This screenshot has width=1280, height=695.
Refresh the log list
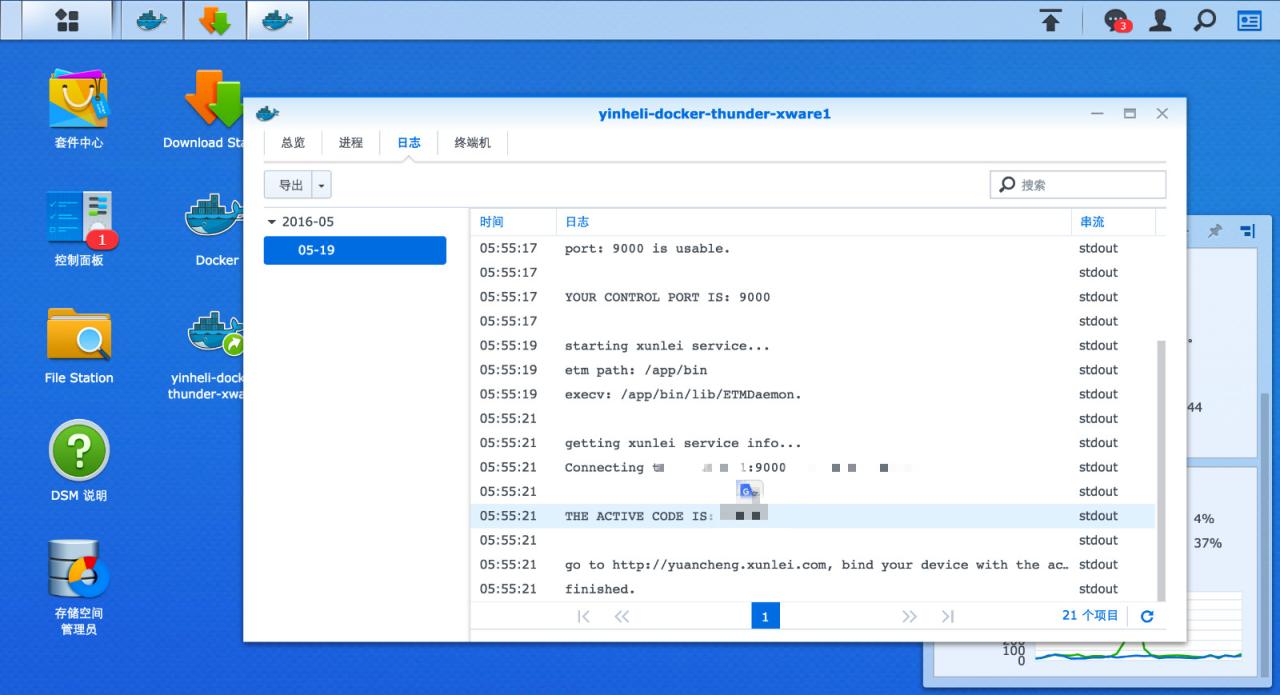click(x=1147, y=616)
